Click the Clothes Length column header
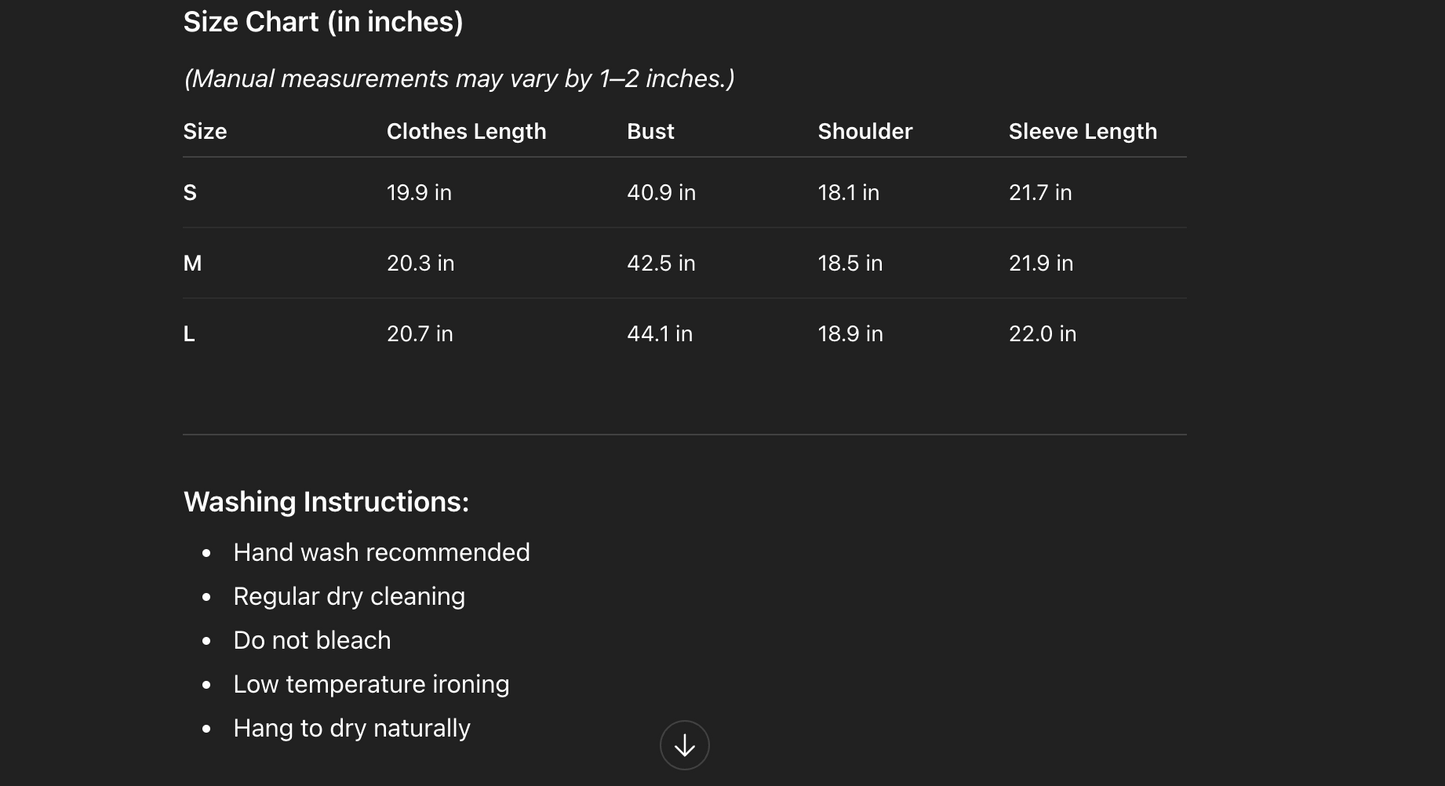 [x=466, y=132]
